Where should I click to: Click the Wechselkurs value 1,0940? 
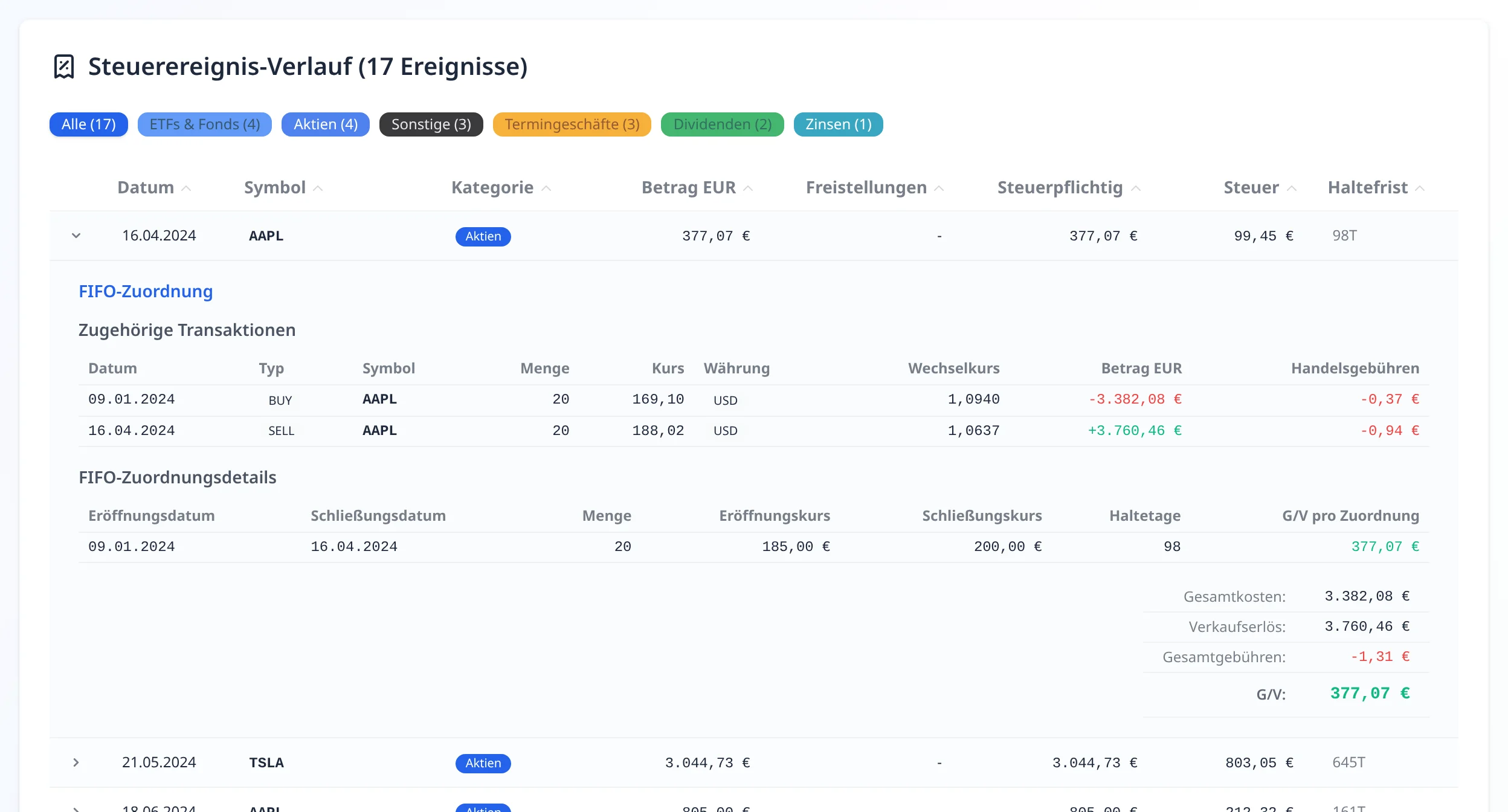973,399
